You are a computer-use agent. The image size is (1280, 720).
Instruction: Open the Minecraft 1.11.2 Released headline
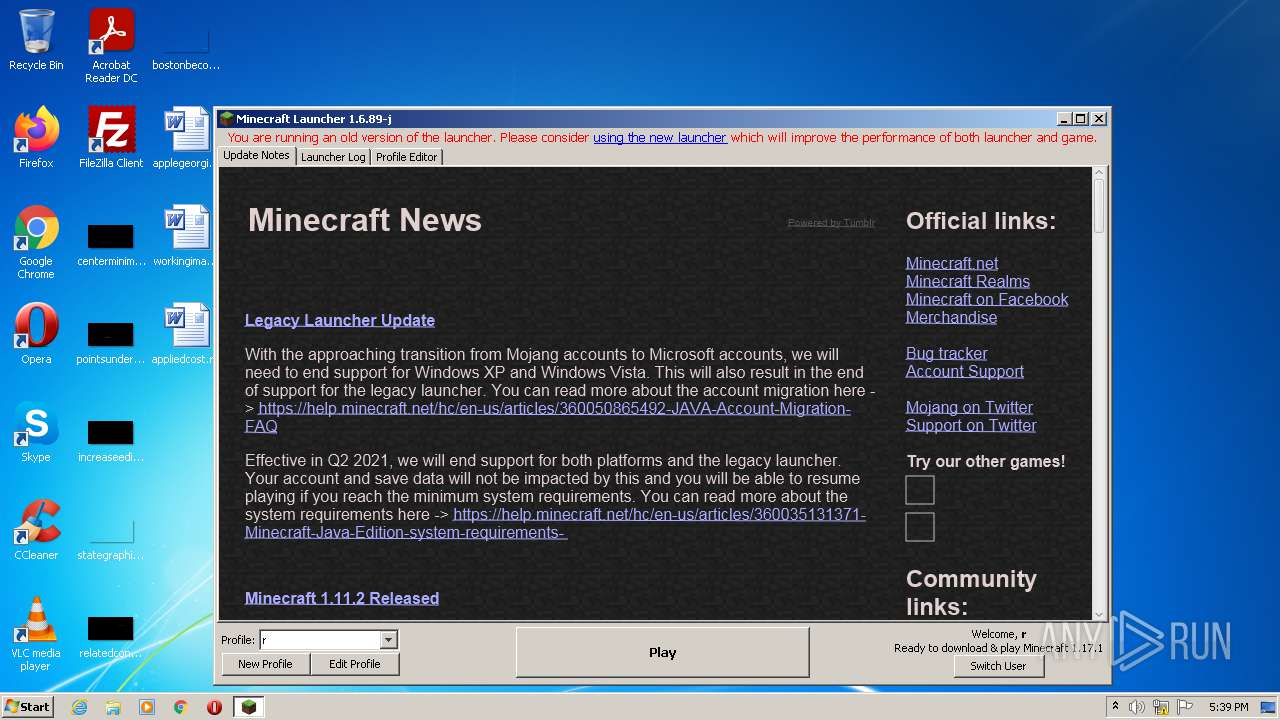(342, 598)
